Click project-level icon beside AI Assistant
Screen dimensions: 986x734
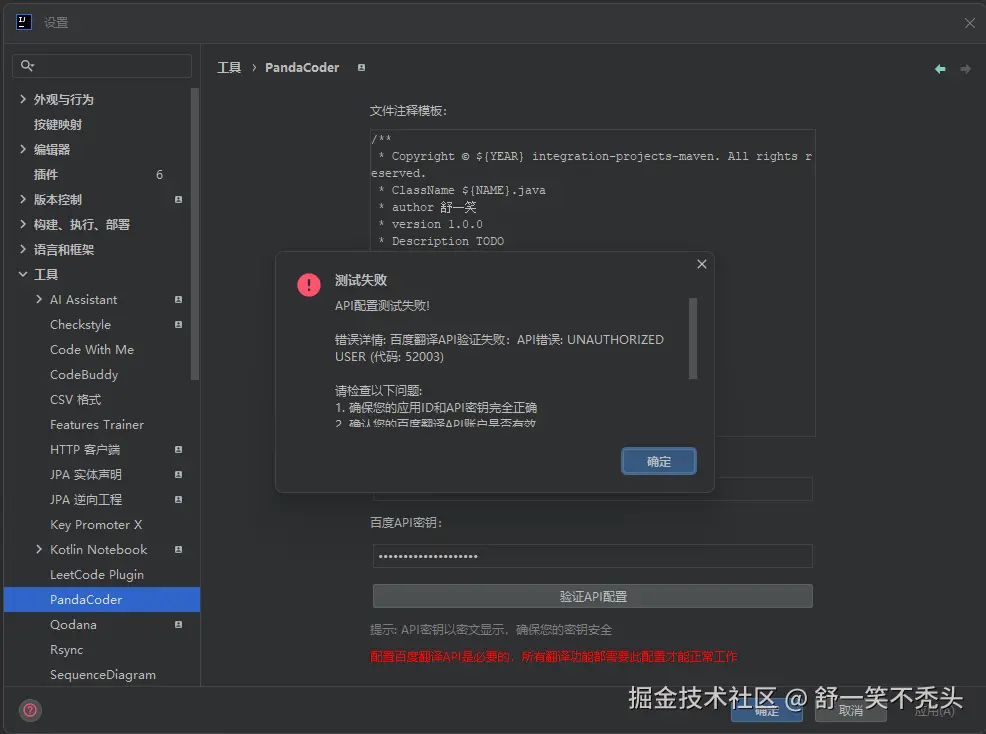[x=179, y=300]
